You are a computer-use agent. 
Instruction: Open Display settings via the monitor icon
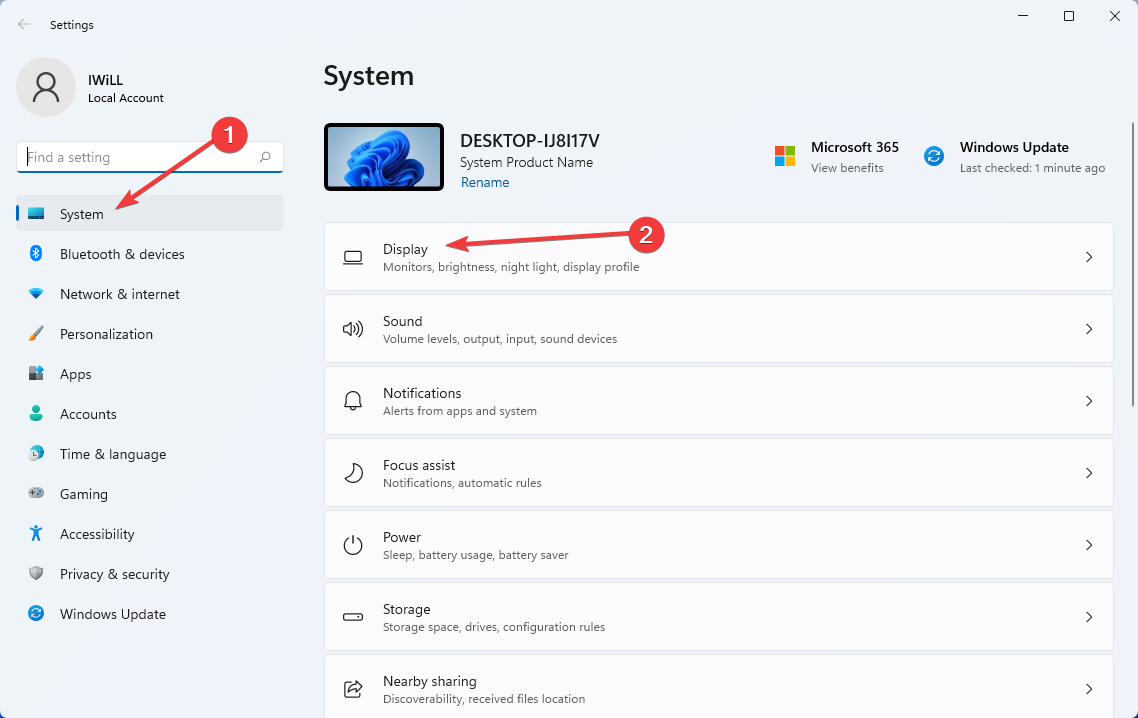[x=353, y=257]
